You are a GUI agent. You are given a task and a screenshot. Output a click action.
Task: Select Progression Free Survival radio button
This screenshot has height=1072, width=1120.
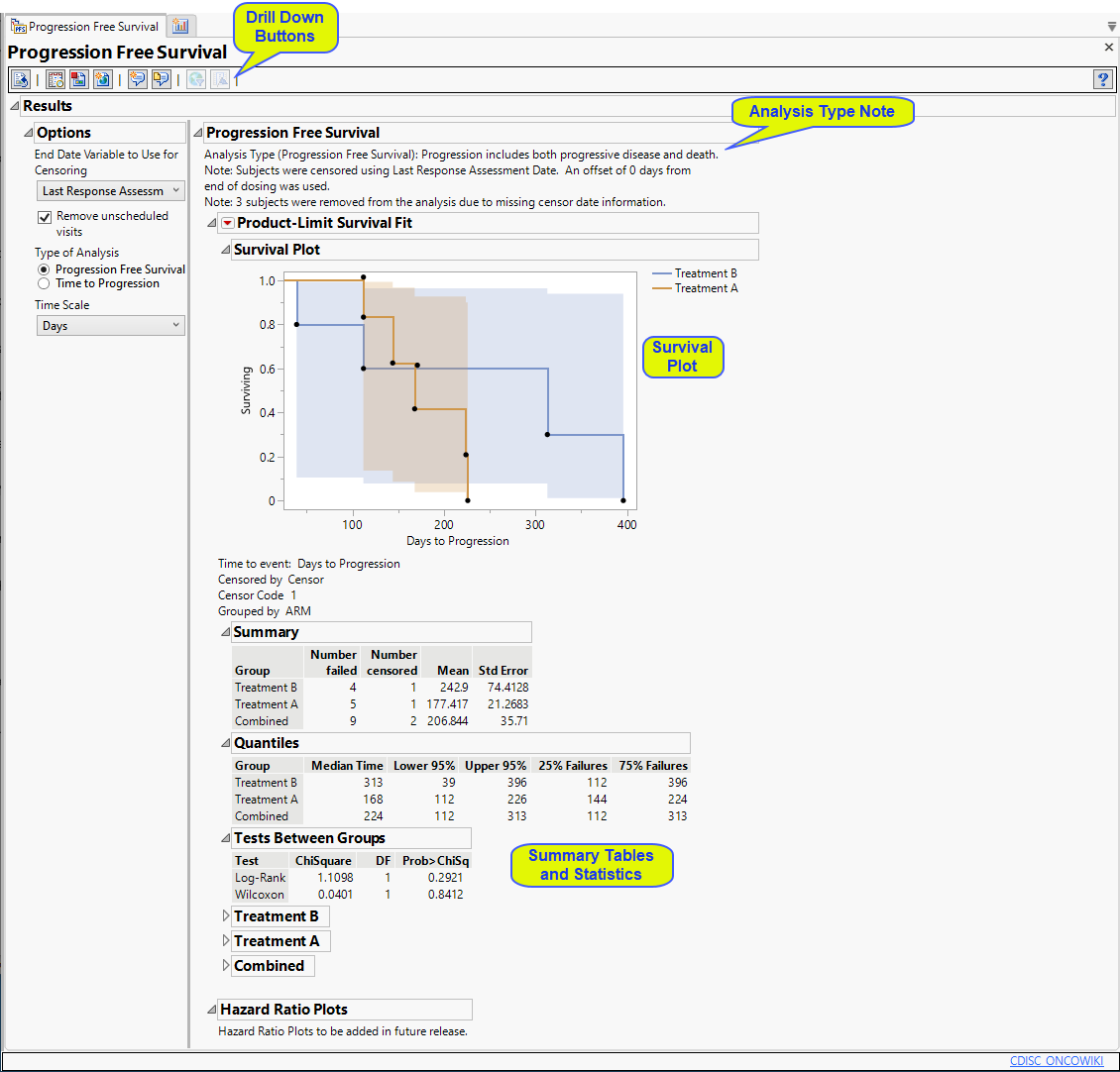(44, 269)
